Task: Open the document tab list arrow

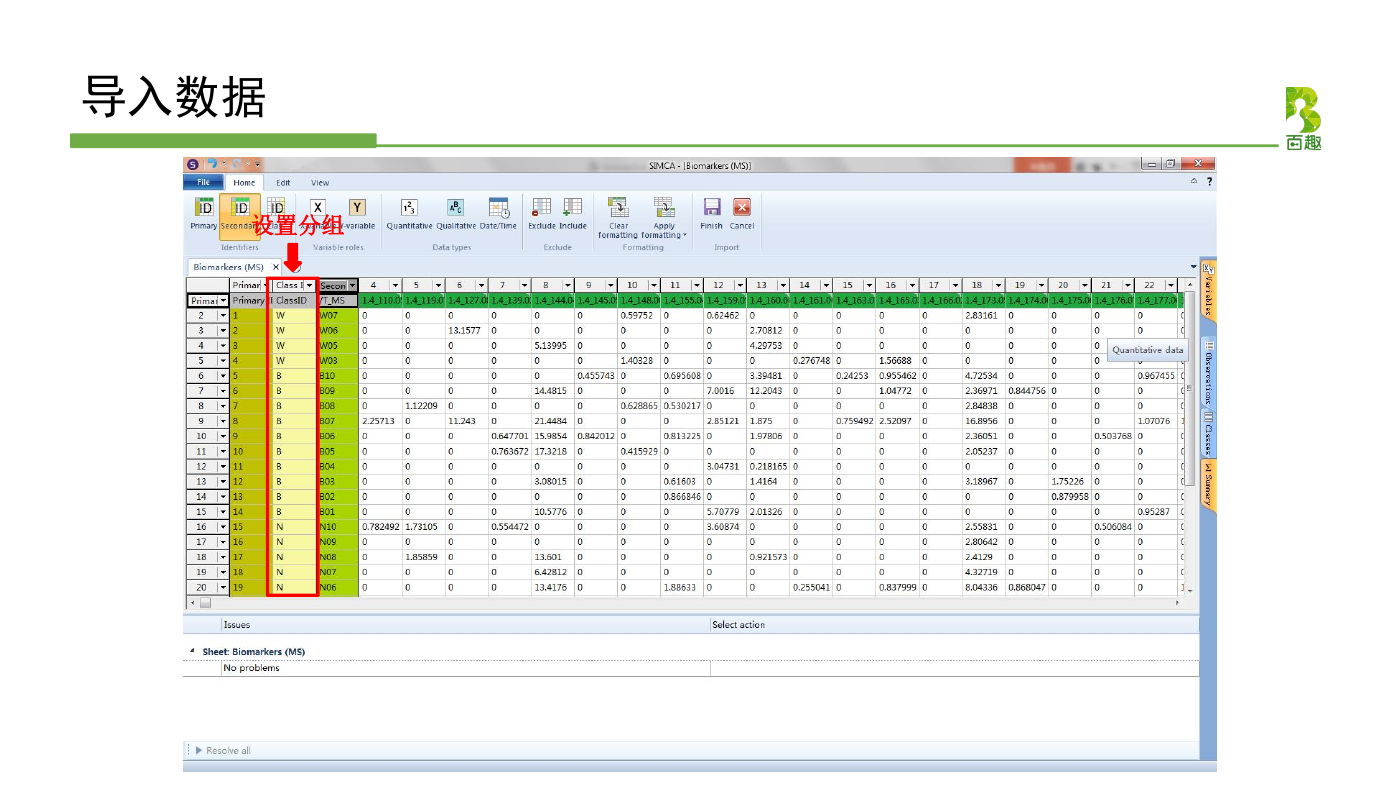Action: (x=1193, y=266)
